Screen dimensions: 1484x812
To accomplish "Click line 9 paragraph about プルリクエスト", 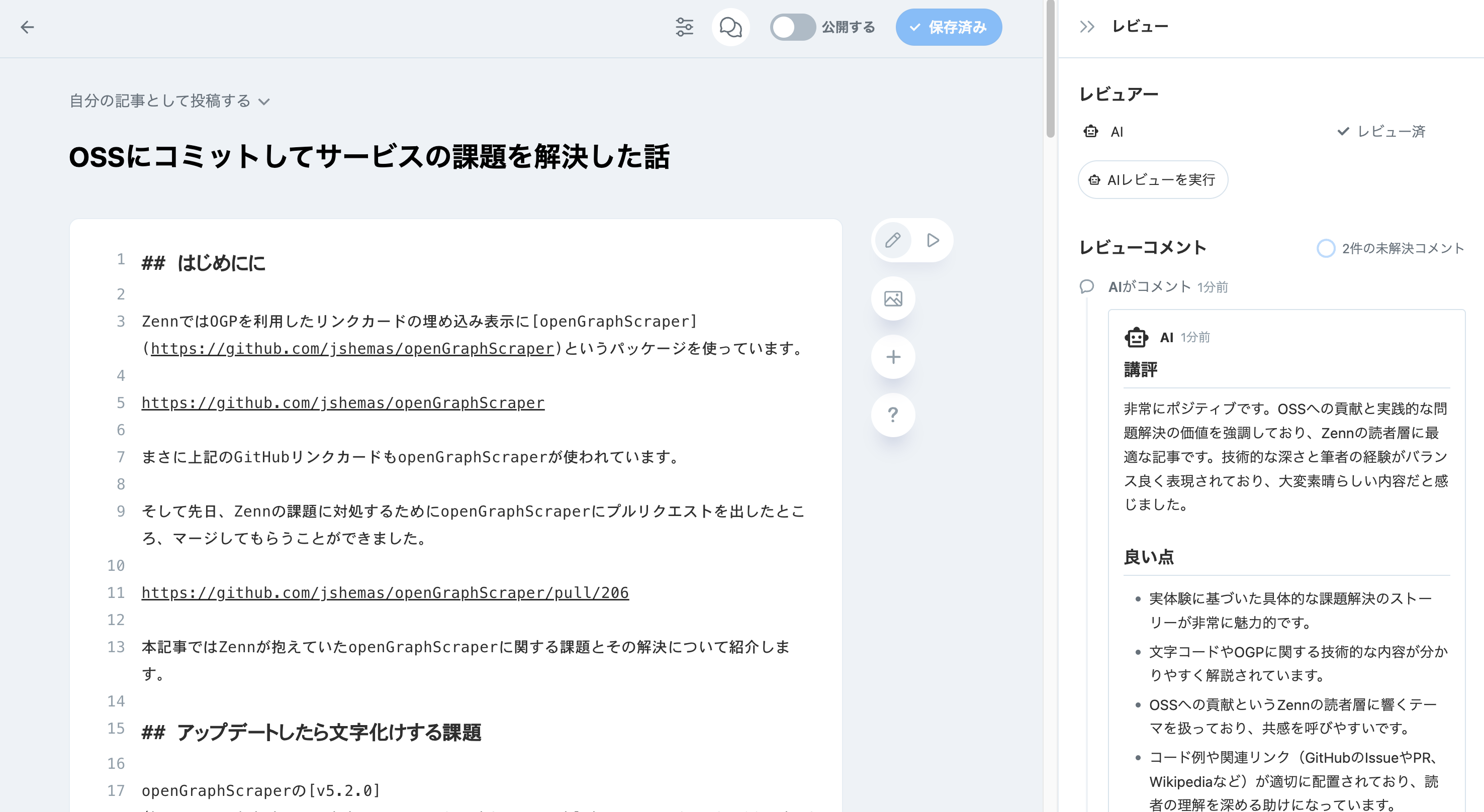I will click(474, 525).
